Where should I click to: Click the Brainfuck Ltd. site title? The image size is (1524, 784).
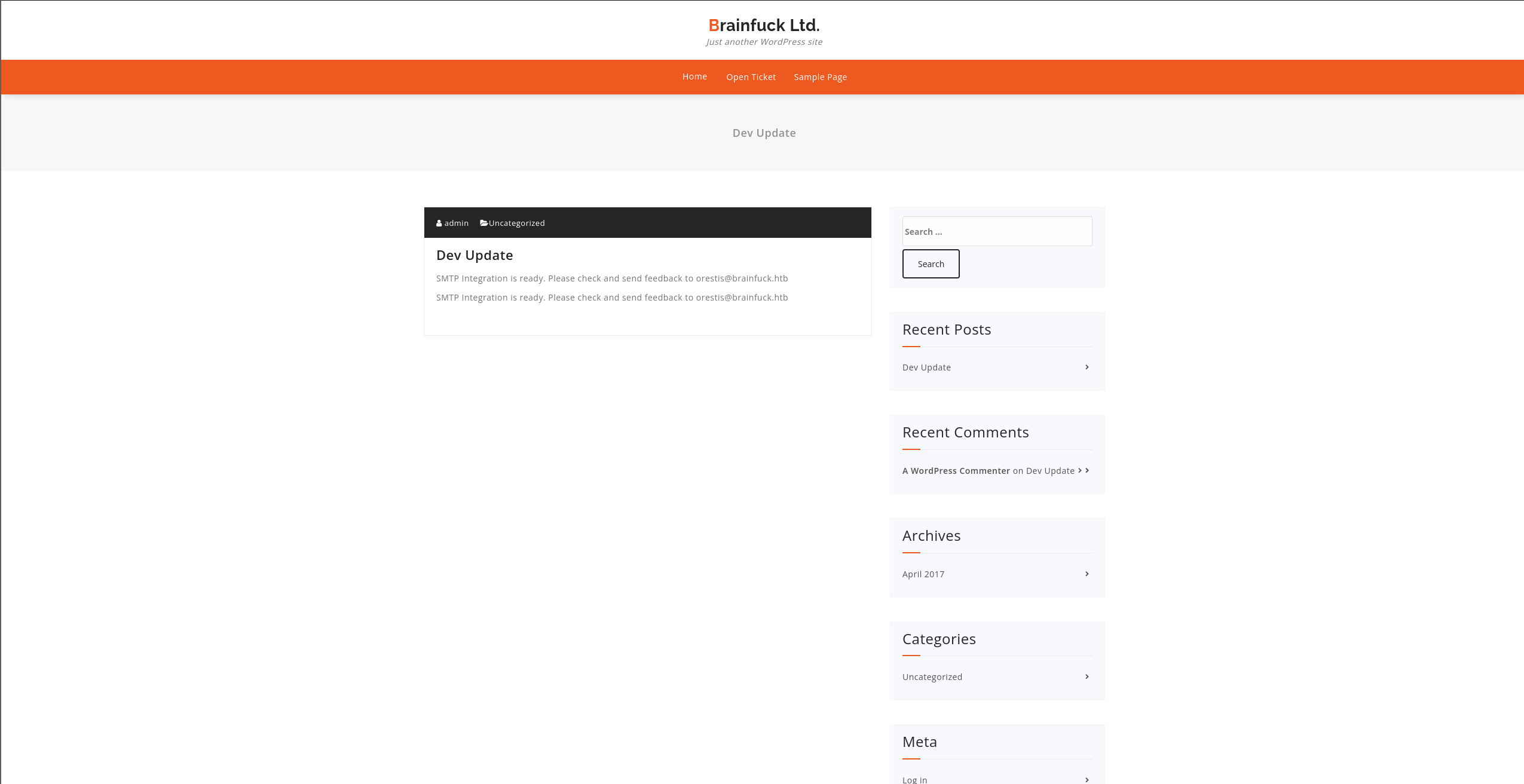click(764, 25)
